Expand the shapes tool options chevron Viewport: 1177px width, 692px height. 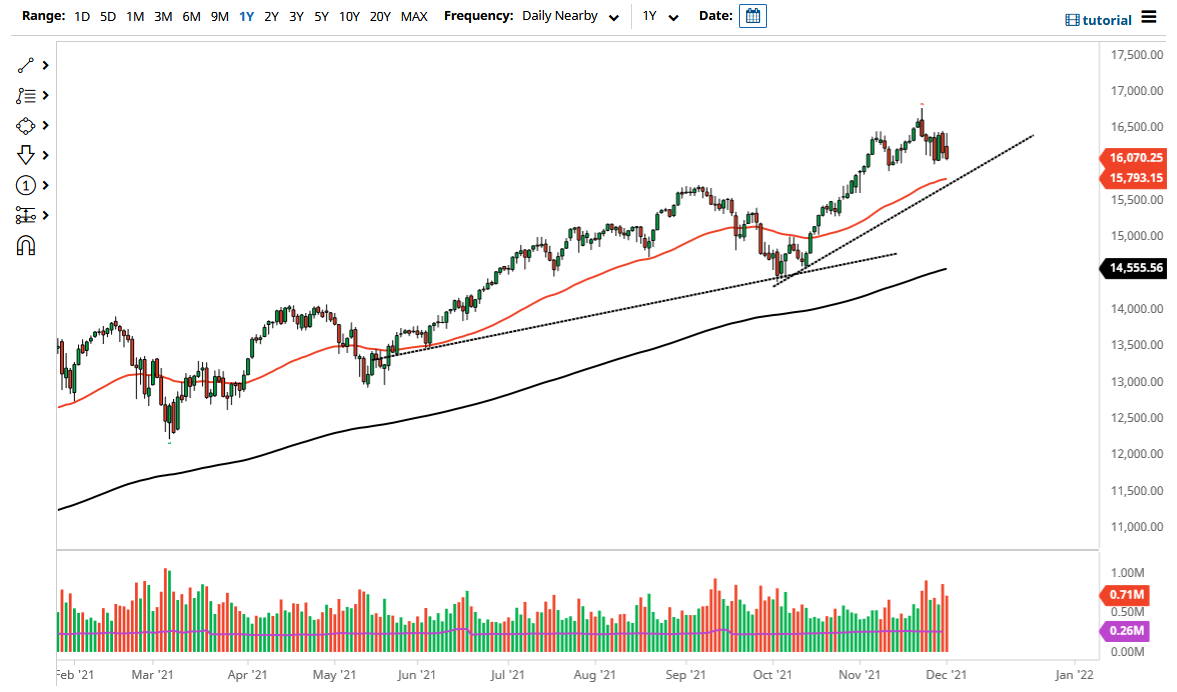[44, 125]
